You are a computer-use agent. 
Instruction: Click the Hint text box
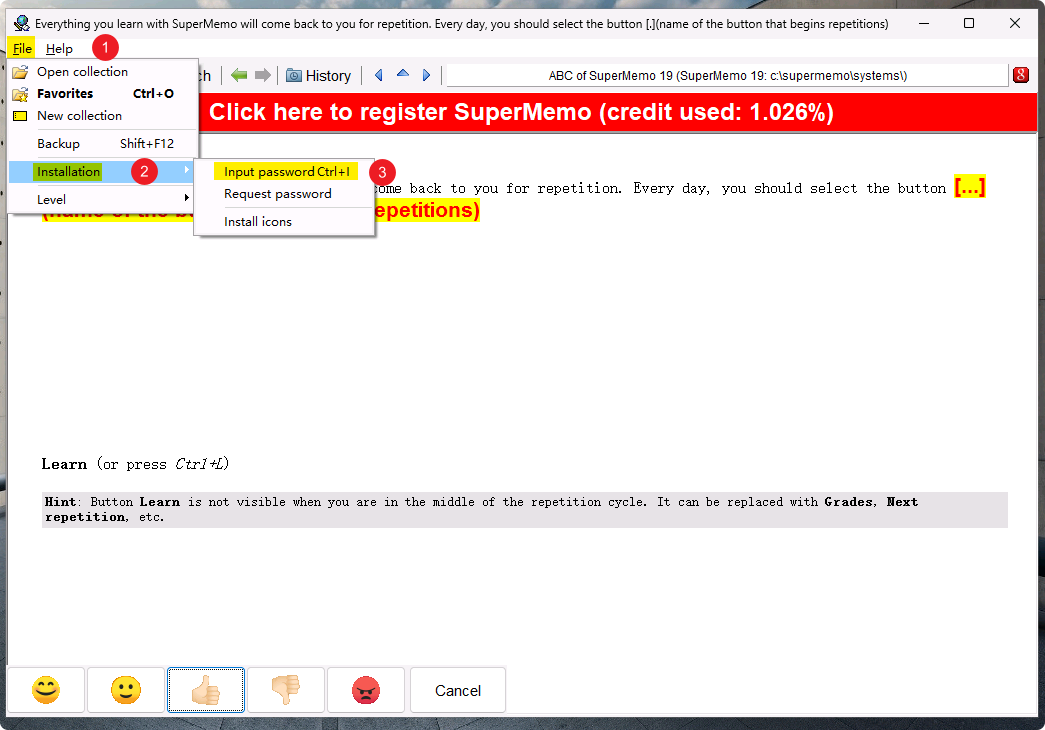pyautogui.click(x=524, y=509)
